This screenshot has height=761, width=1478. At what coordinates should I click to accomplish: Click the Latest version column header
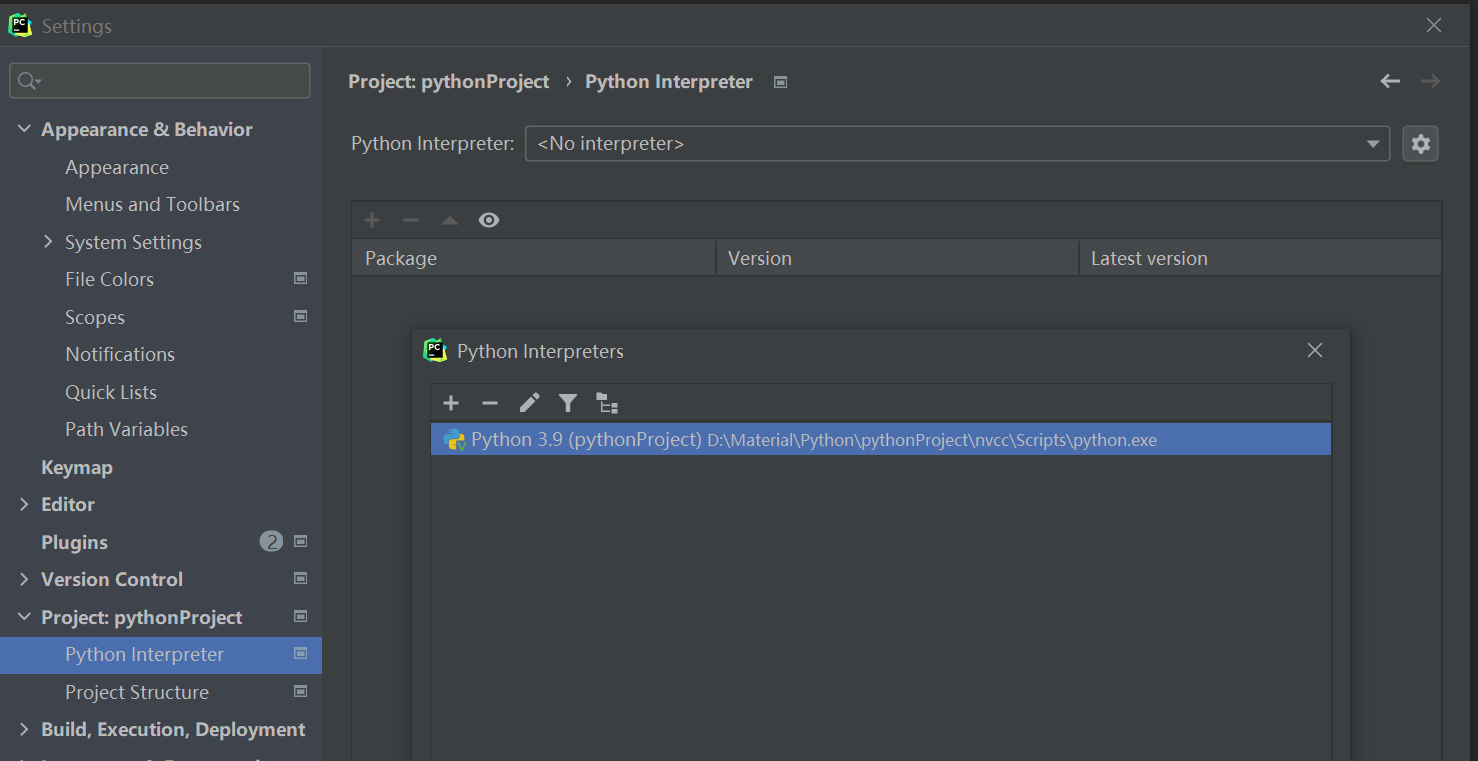pyautogui.click(x=1260, y=258)
